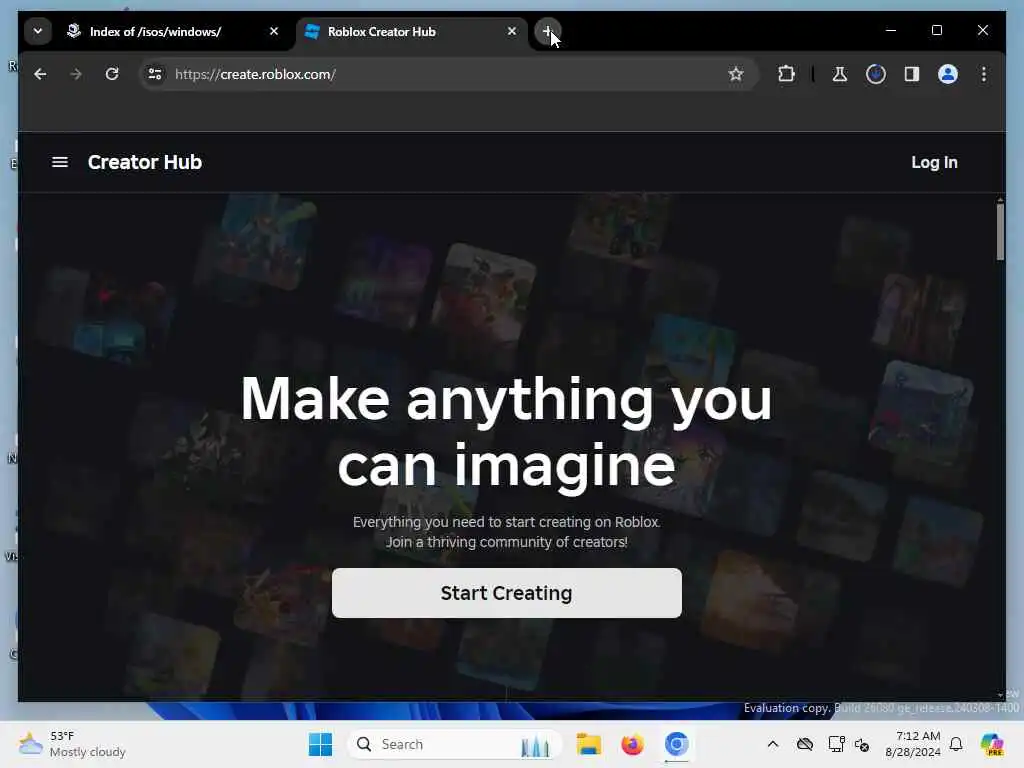Open Chrome Labs flask icon
This screenshot has height=768, width=1024.
tap(840, 74)
